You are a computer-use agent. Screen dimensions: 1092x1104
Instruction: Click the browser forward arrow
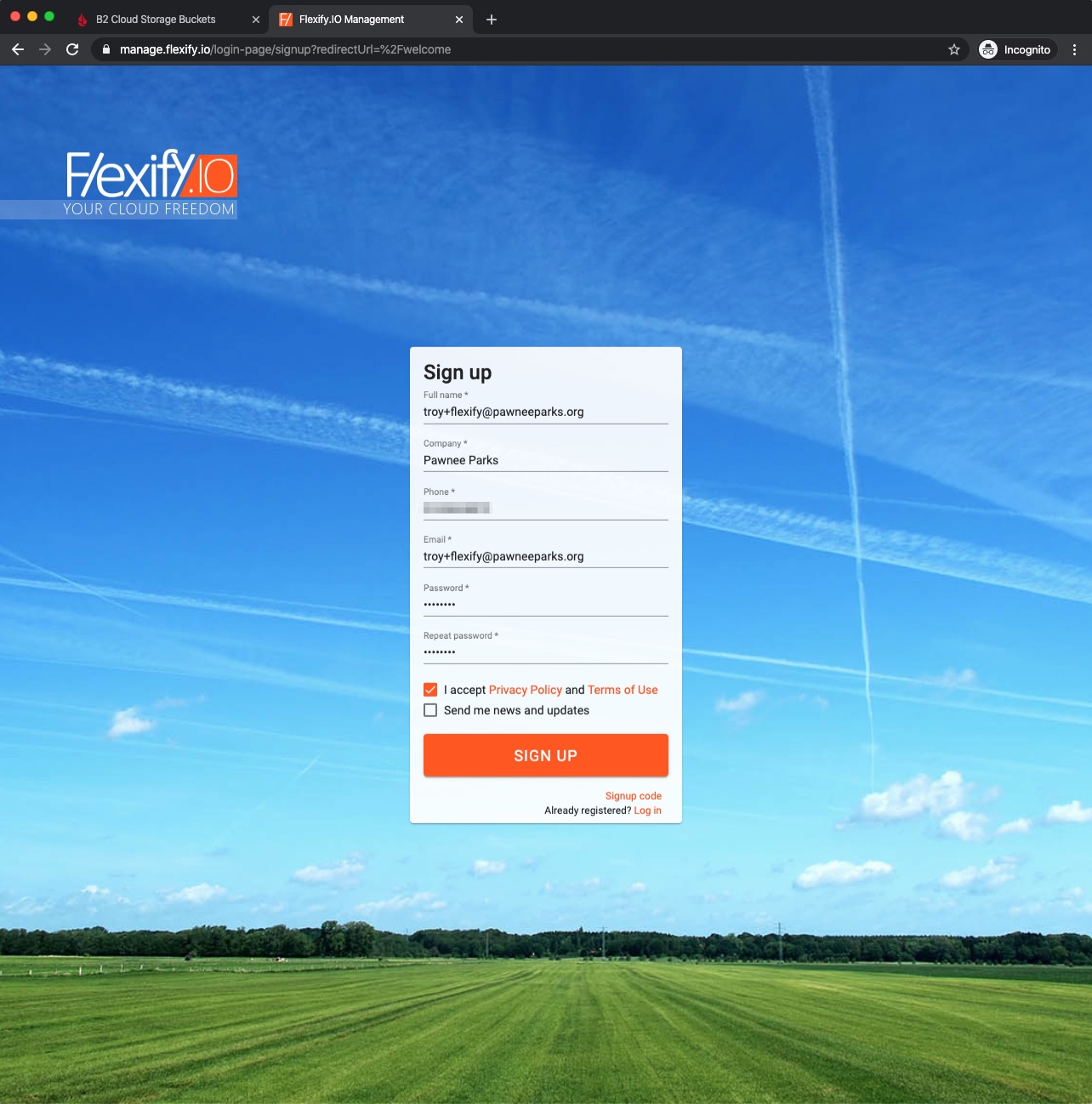[45, 49]
